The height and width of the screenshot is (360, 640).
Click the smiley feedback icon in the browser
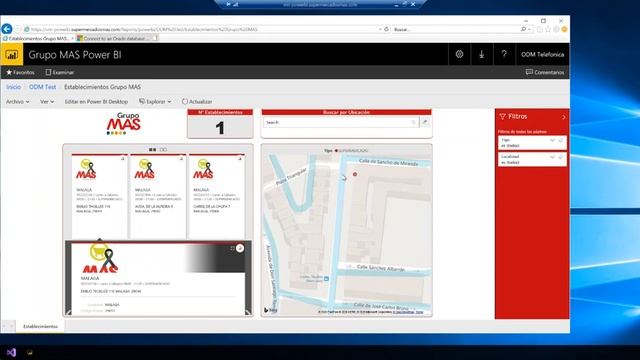(x=564, y=29)
